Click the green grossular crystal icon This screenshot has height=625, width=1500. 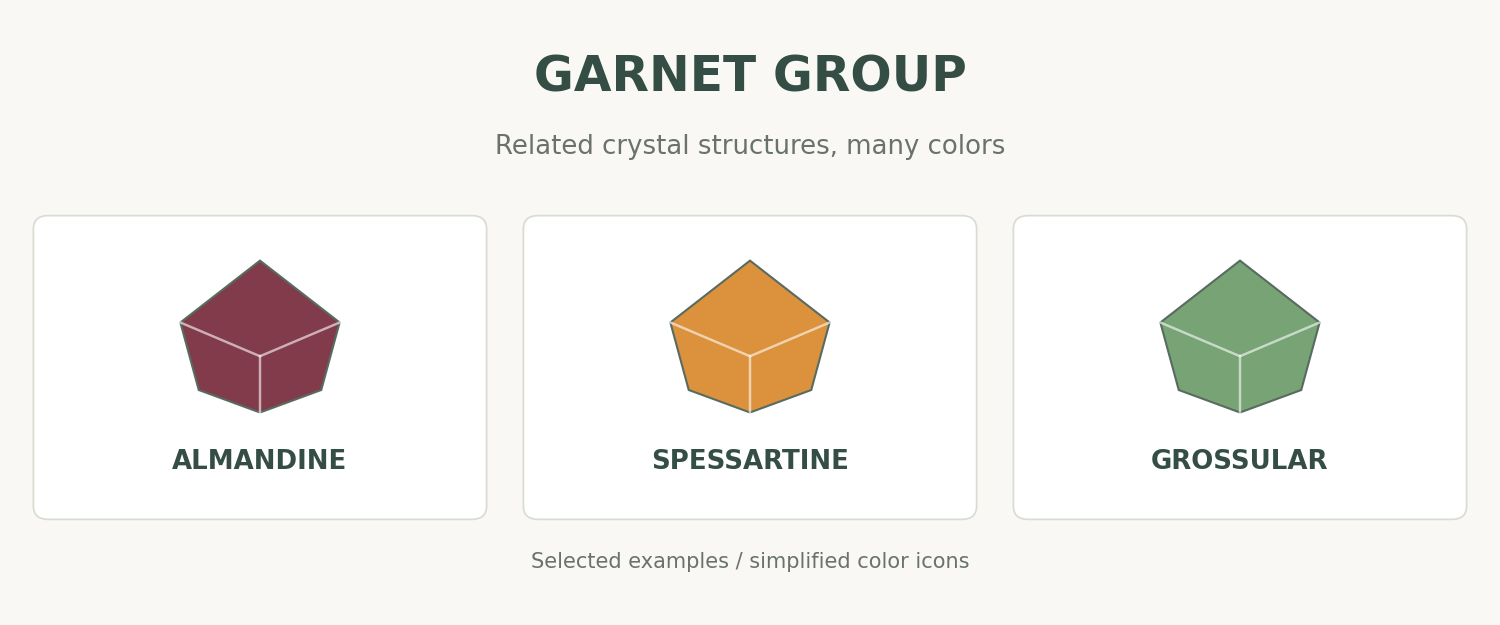point(1240,337)
